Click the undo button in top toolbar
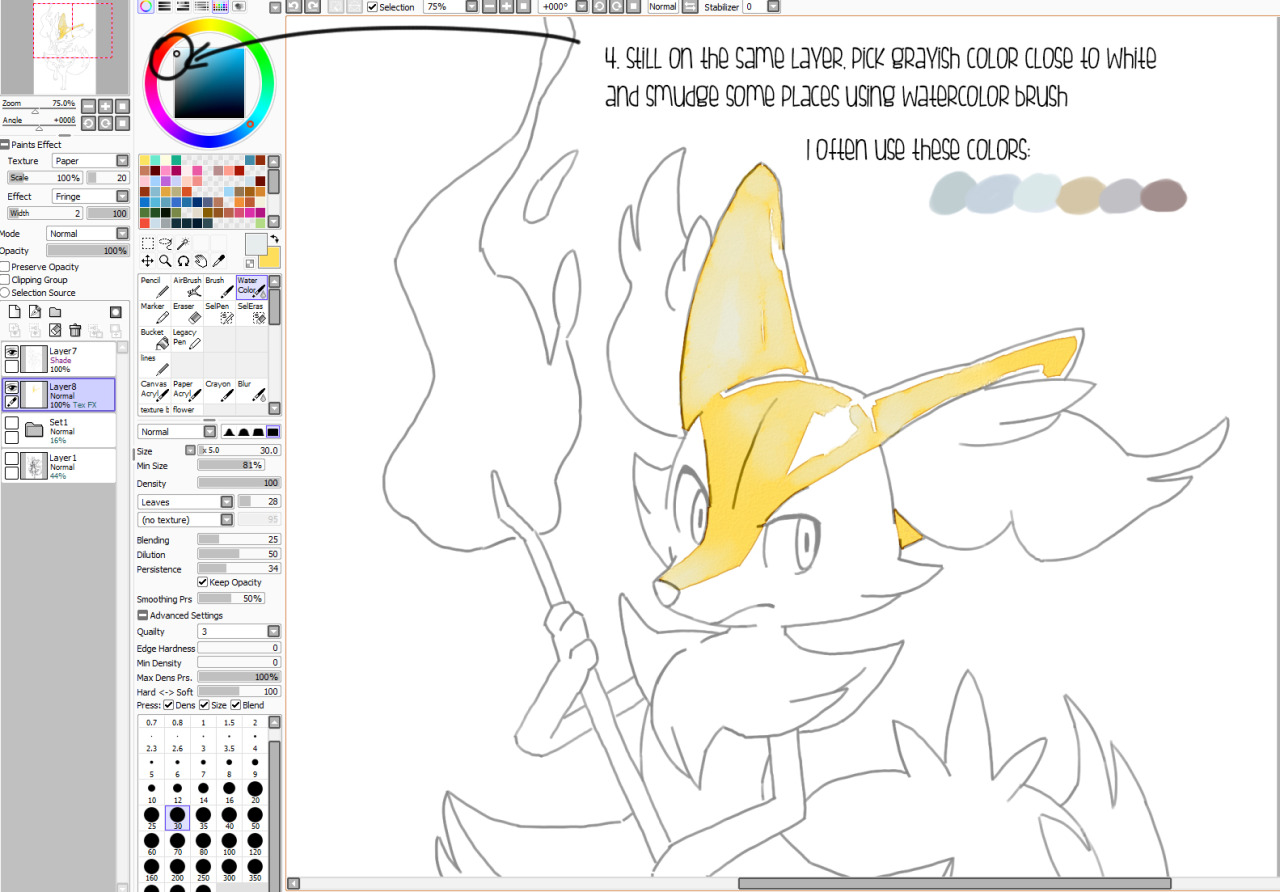Screen dimensions: 1280x892 (295, 7)
